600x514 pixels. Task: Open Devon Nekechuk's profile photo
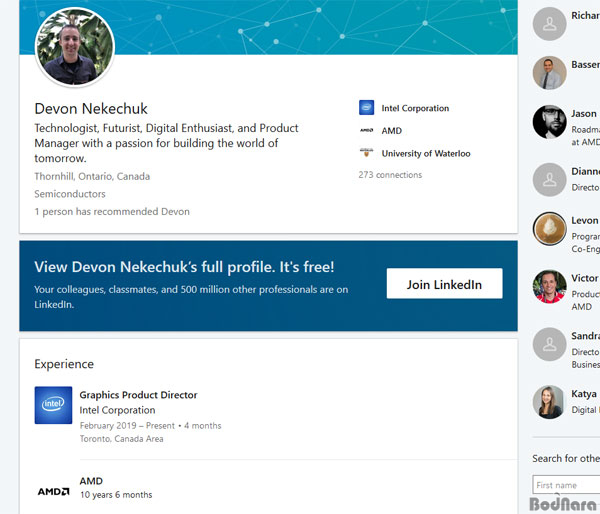tap(75, 47)
